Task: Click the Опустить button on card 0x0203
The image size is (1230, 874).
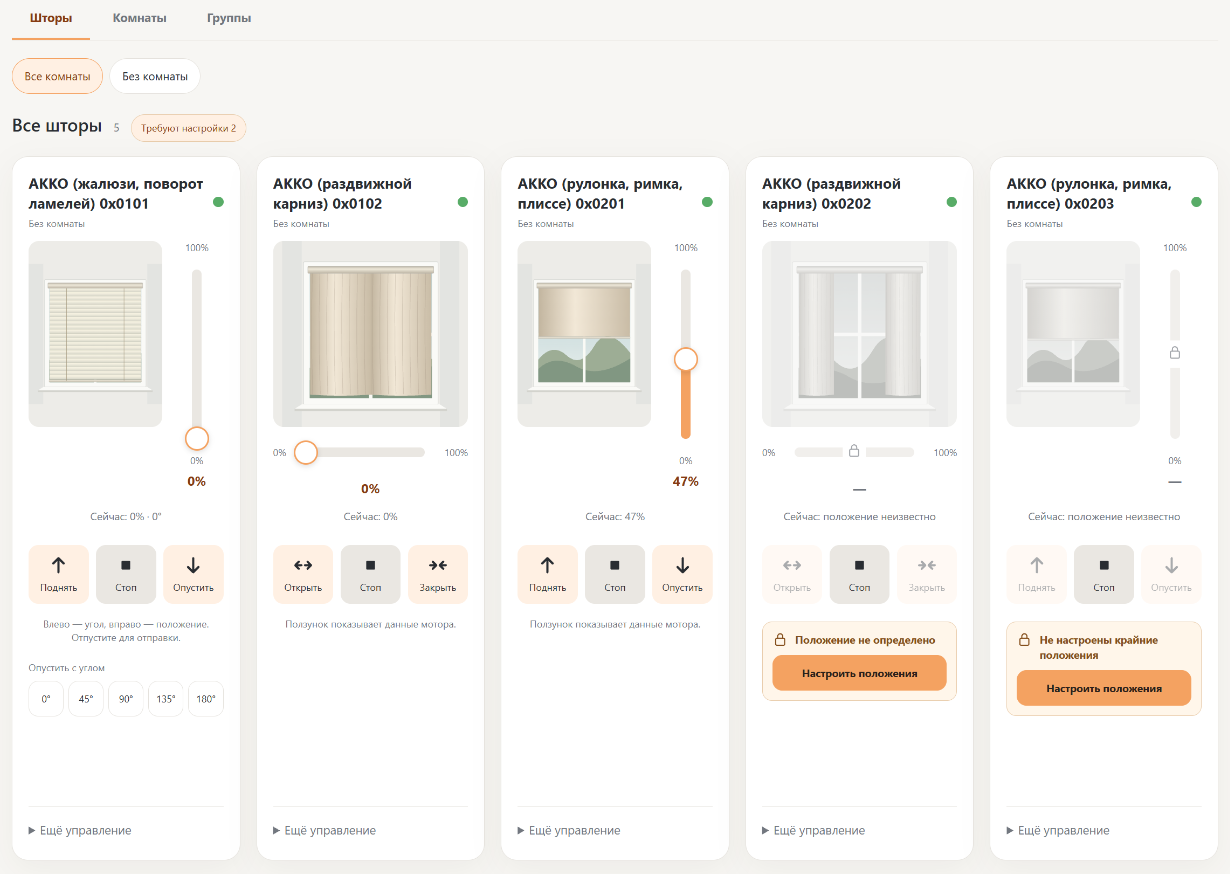Action: [1171, 574]
